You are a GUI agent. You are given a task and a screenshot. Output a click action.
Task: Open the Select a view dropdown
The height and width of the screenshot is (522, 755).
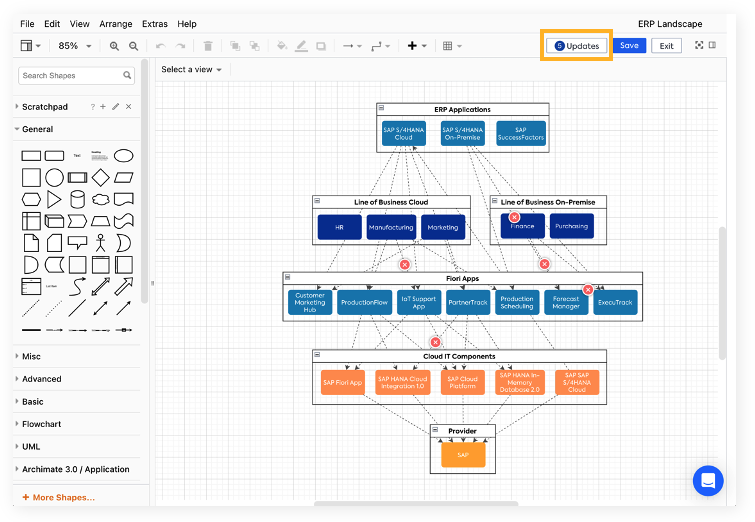[x=191, y=69]
